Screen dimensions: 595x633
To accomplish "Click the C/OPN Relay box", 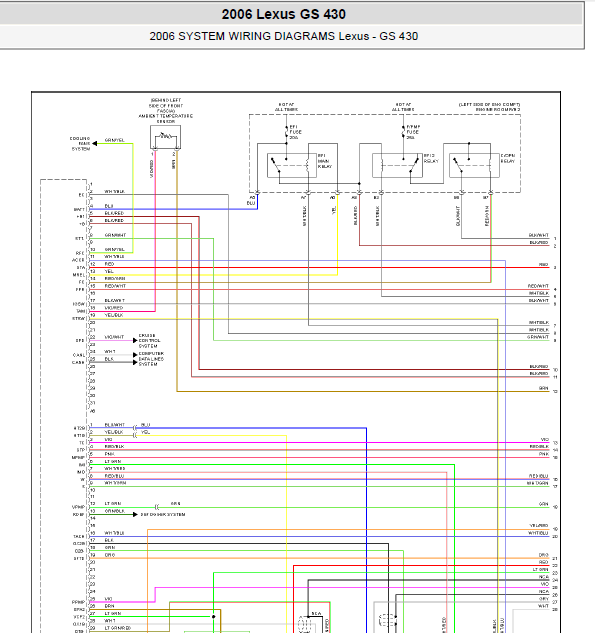I will pos(474,166).
